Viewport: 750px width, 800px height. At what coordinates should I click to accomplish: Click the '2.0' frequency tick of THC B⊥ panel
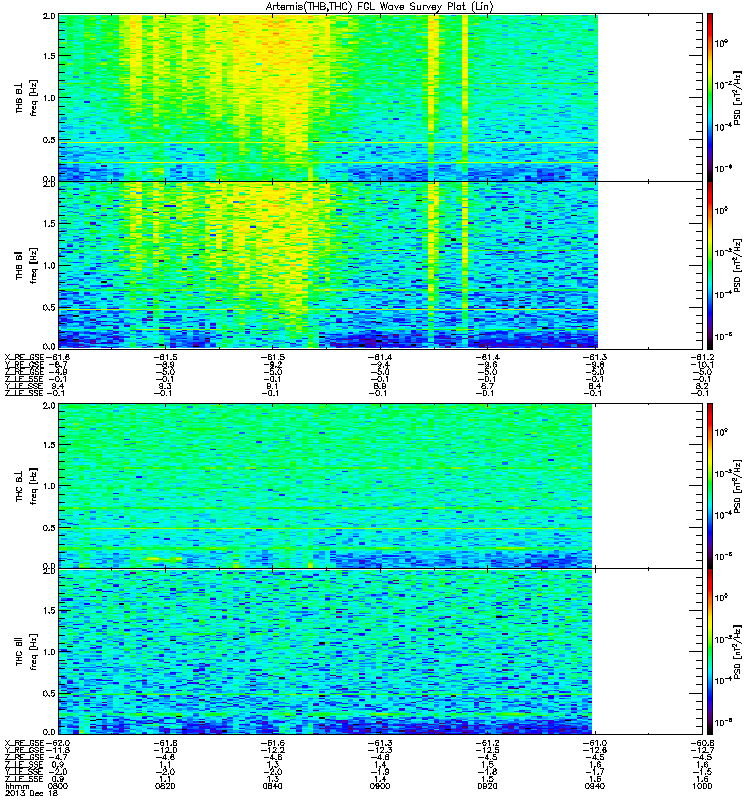pyautogui.click(x=49, y=406)
